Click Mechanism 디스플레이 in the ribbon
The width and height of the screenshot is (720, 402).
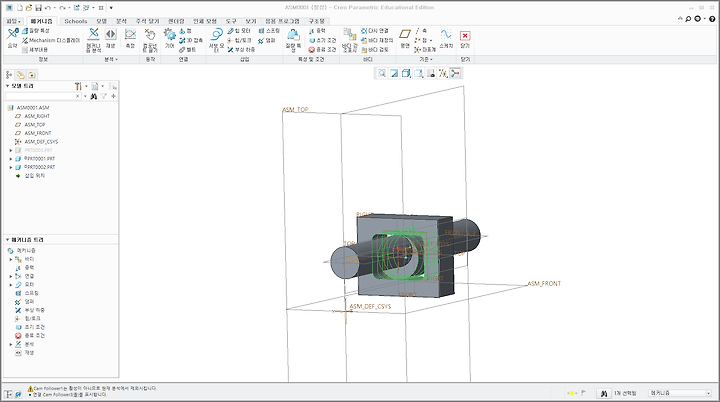point(51,40)
